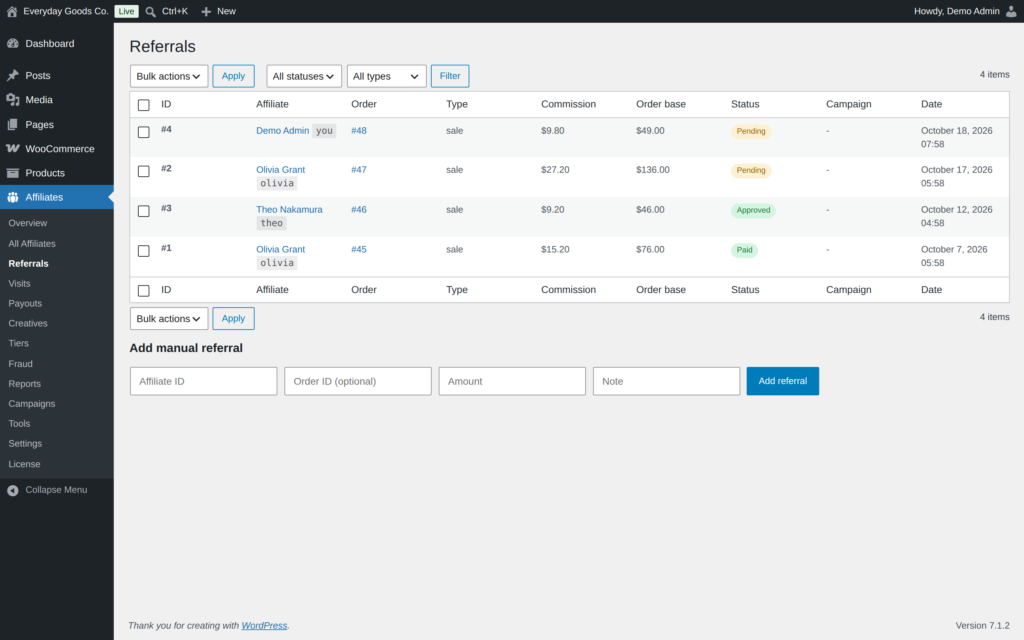Click the Posts pushpin icon
This screenshot has height=640, width=1024.
13,75
